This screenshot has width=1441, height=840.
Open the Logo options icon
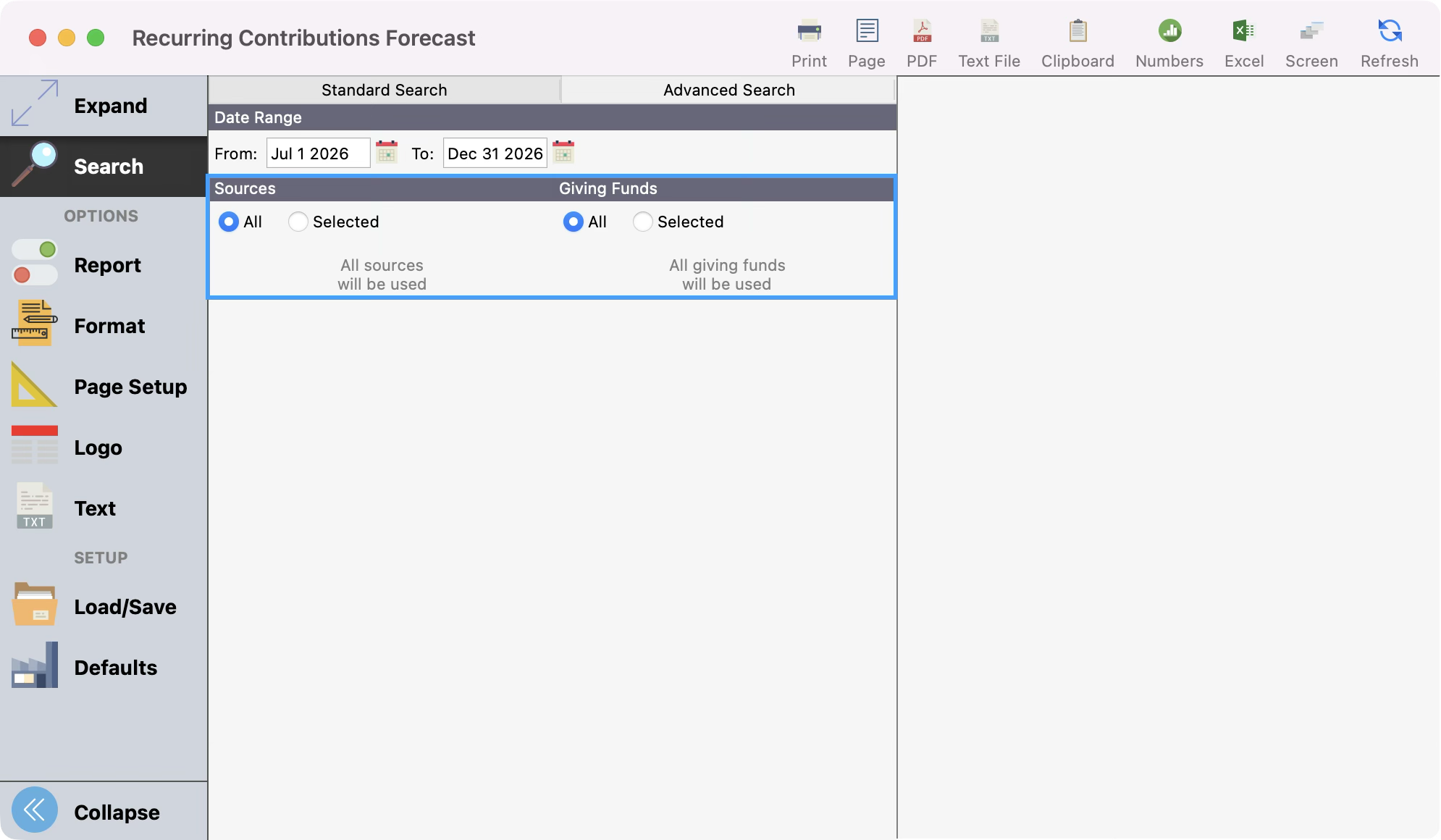[x=34, y=445]
